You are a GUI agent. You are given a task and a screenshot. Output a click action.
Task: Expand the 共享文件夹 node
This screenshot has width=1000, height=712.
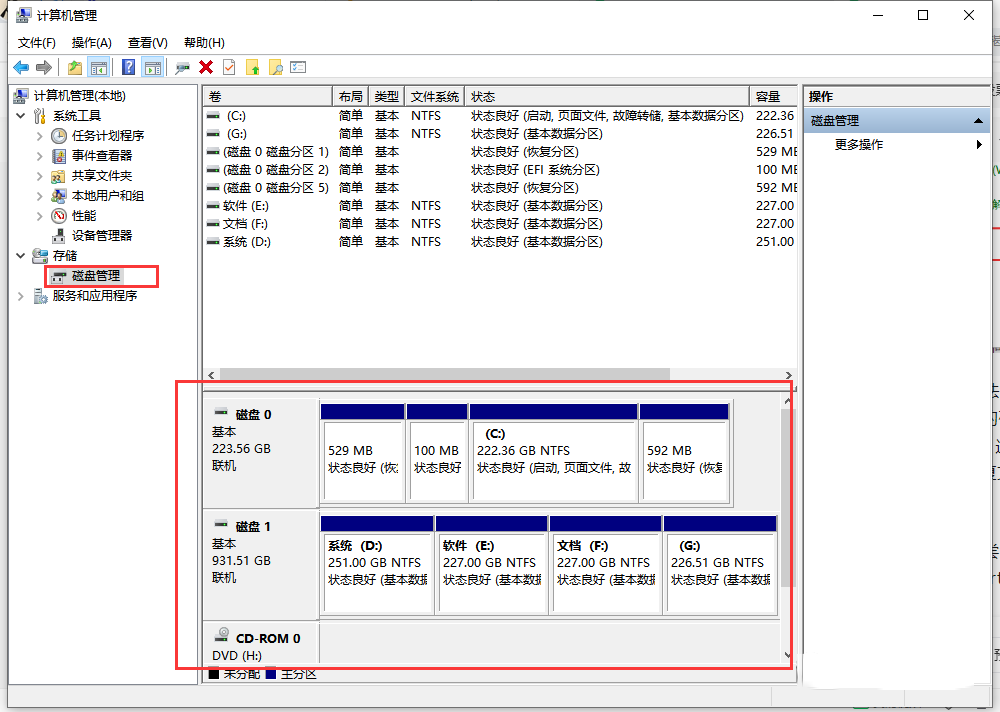[x=40, y=175]
